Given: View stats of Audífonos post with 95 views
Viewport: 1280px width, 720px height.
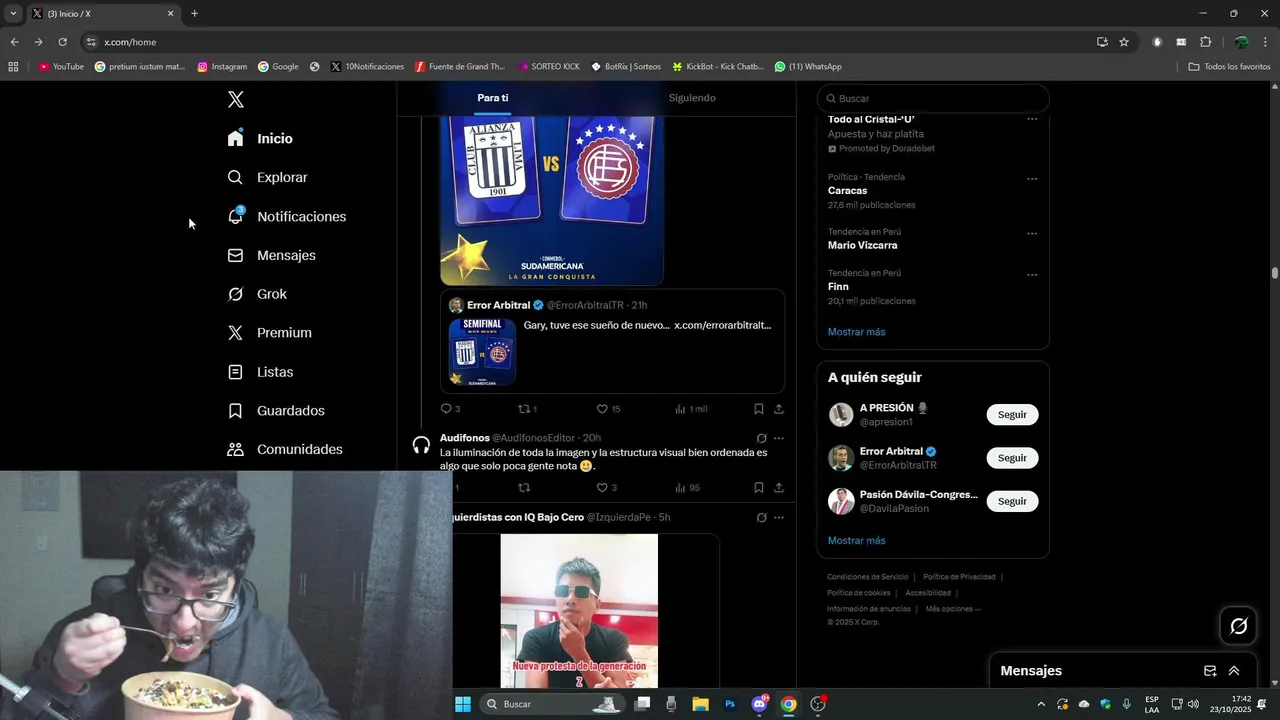Looking at the screenshot, I should [687, 488].
